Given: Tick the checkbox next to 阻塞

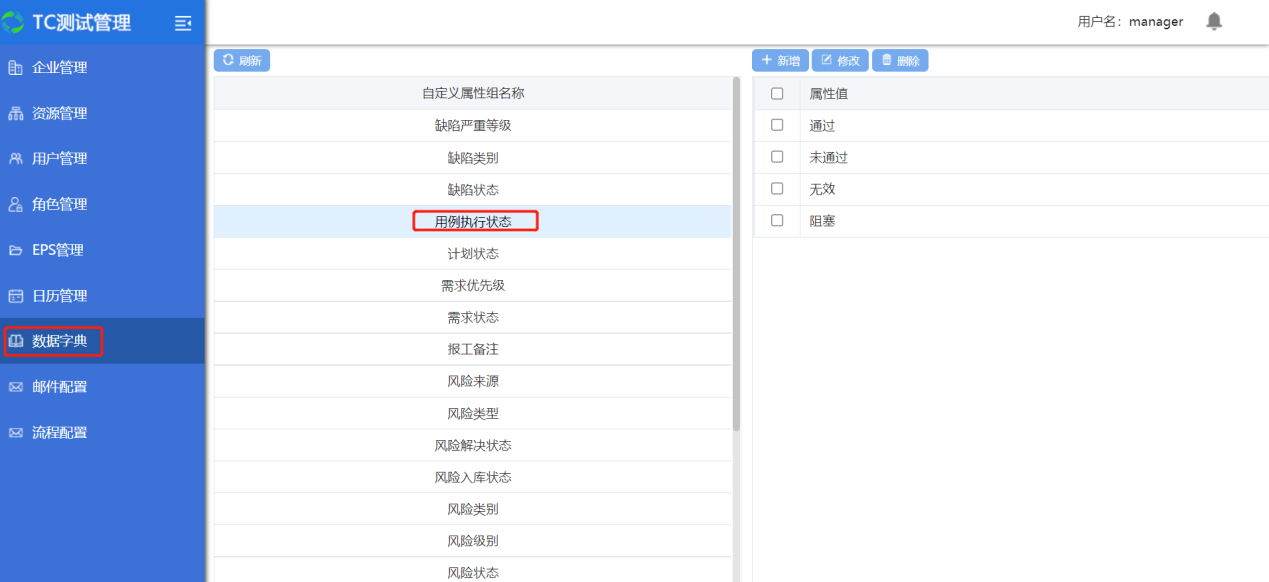Looking at the screenshot, I should pos(777,220).
